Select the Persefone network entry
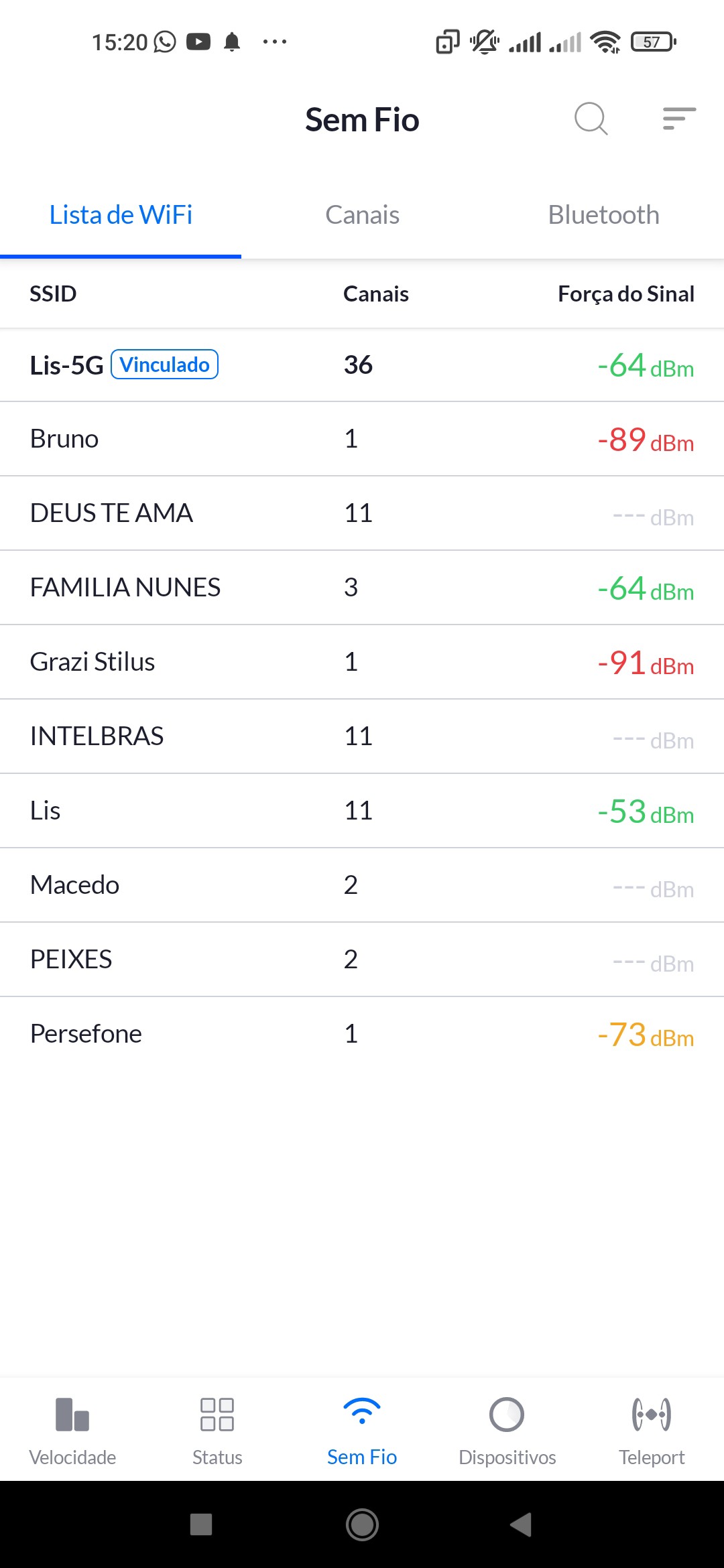 click(x=362, y=1034)
